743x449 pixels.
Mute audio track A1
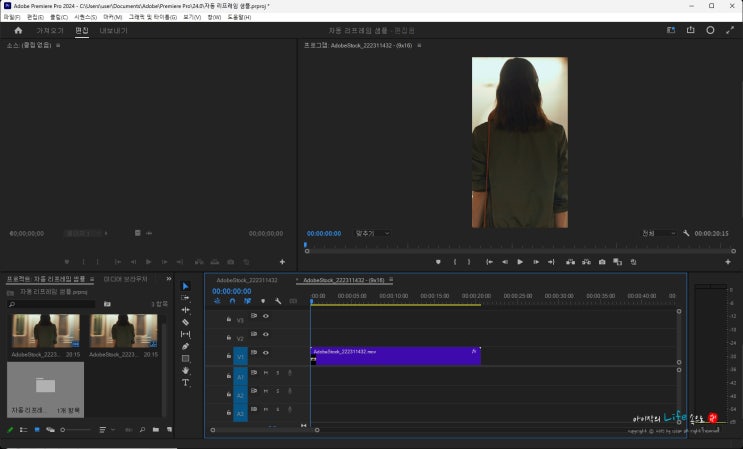265,373
